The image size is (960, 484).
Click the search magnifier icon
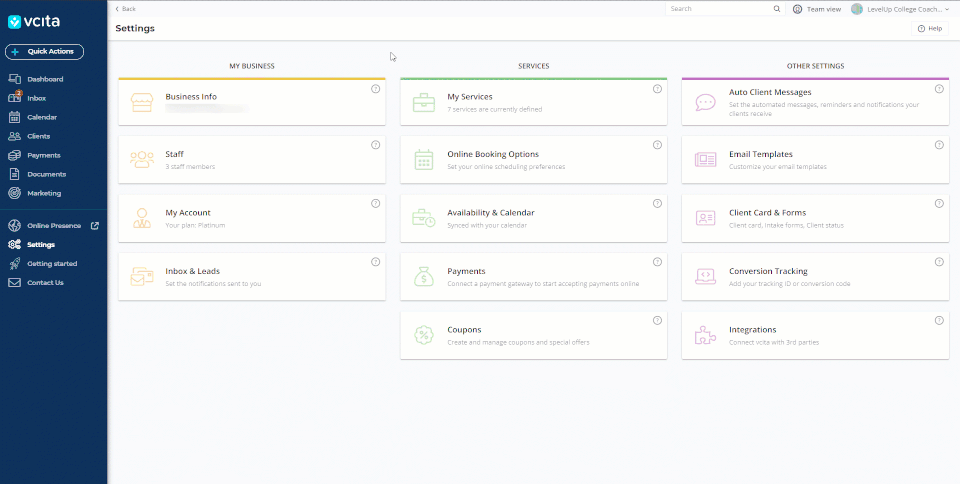tap(777, 9)
